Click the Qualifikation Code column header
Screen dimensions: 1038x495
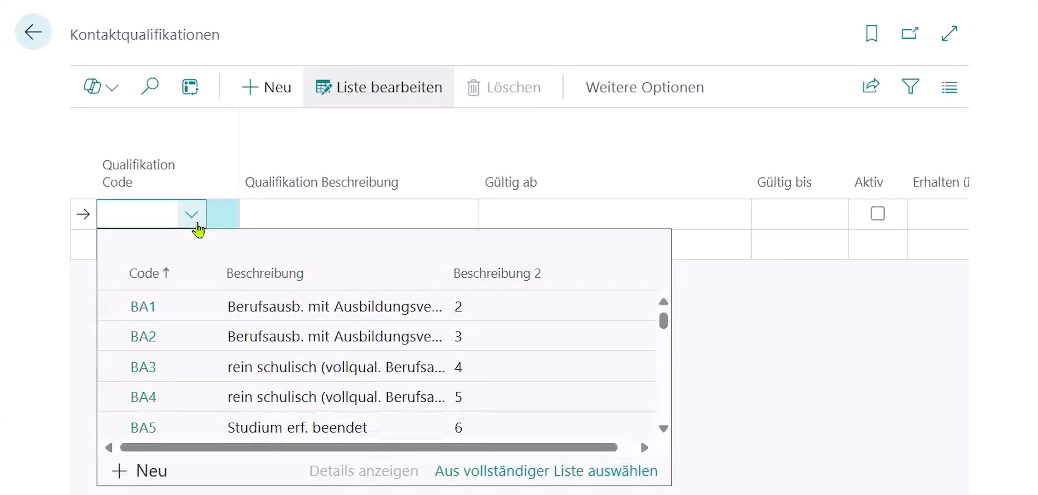138,173
